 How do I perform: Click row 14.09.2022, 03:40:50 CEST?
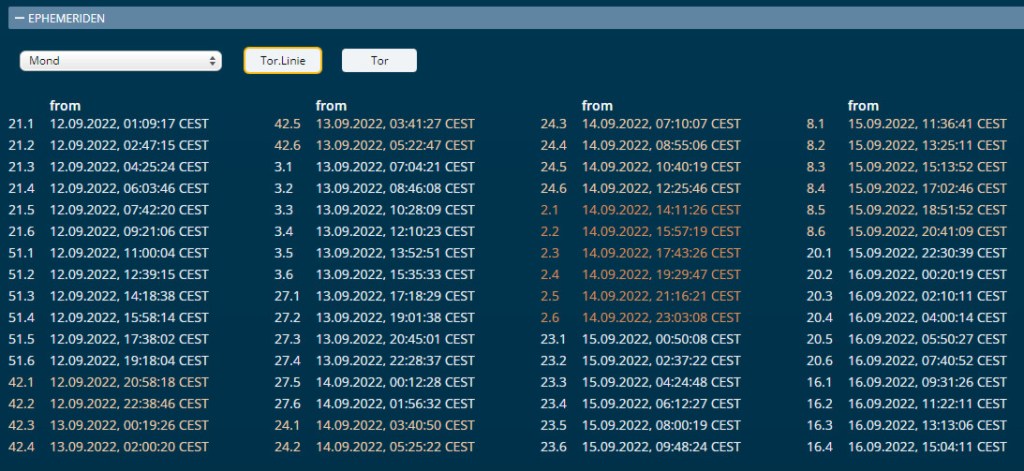click(x=394, y=425)
